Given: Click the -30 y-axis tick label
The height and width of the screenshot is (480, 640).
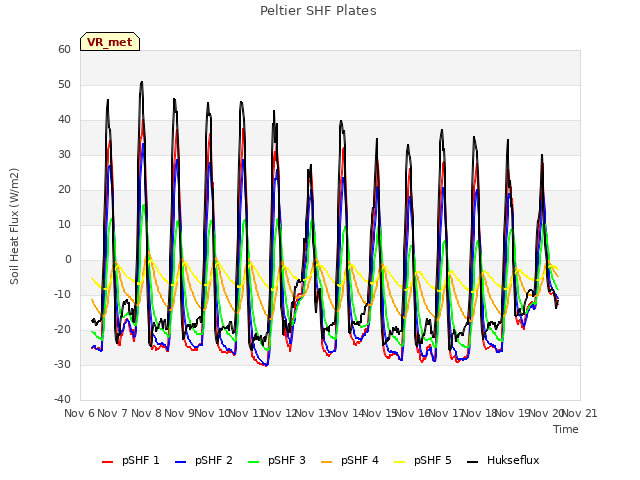Looking at the screenshot, I should pos(62,364).
